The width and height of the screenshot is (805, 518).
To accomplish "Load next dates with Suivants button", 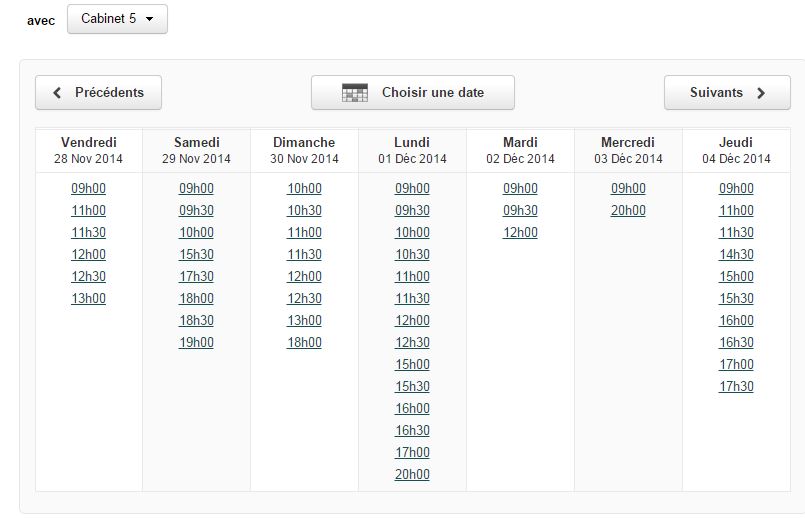I will (727, 92).
